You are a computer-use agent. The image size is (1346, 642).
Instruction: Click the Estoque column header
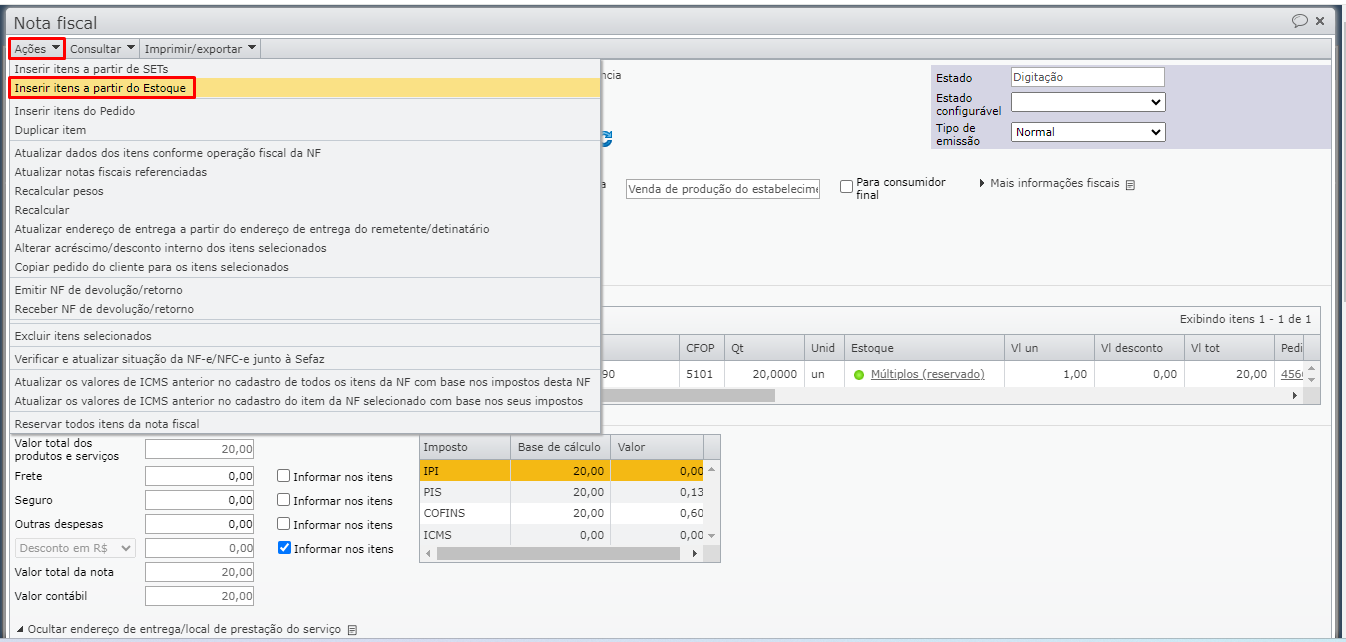(x=924, y=348)
